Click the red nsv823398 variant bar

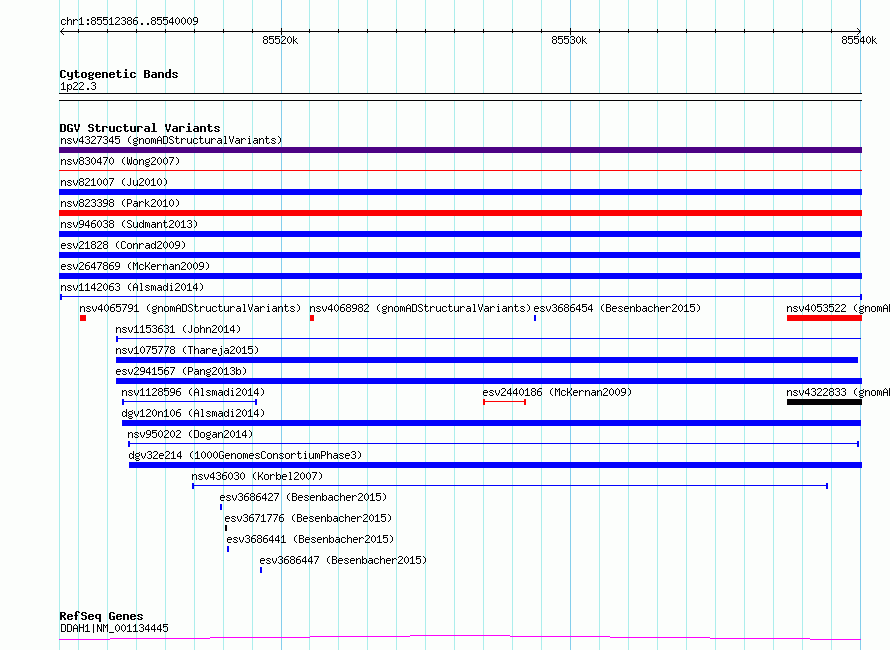click(x=460, y=213)
